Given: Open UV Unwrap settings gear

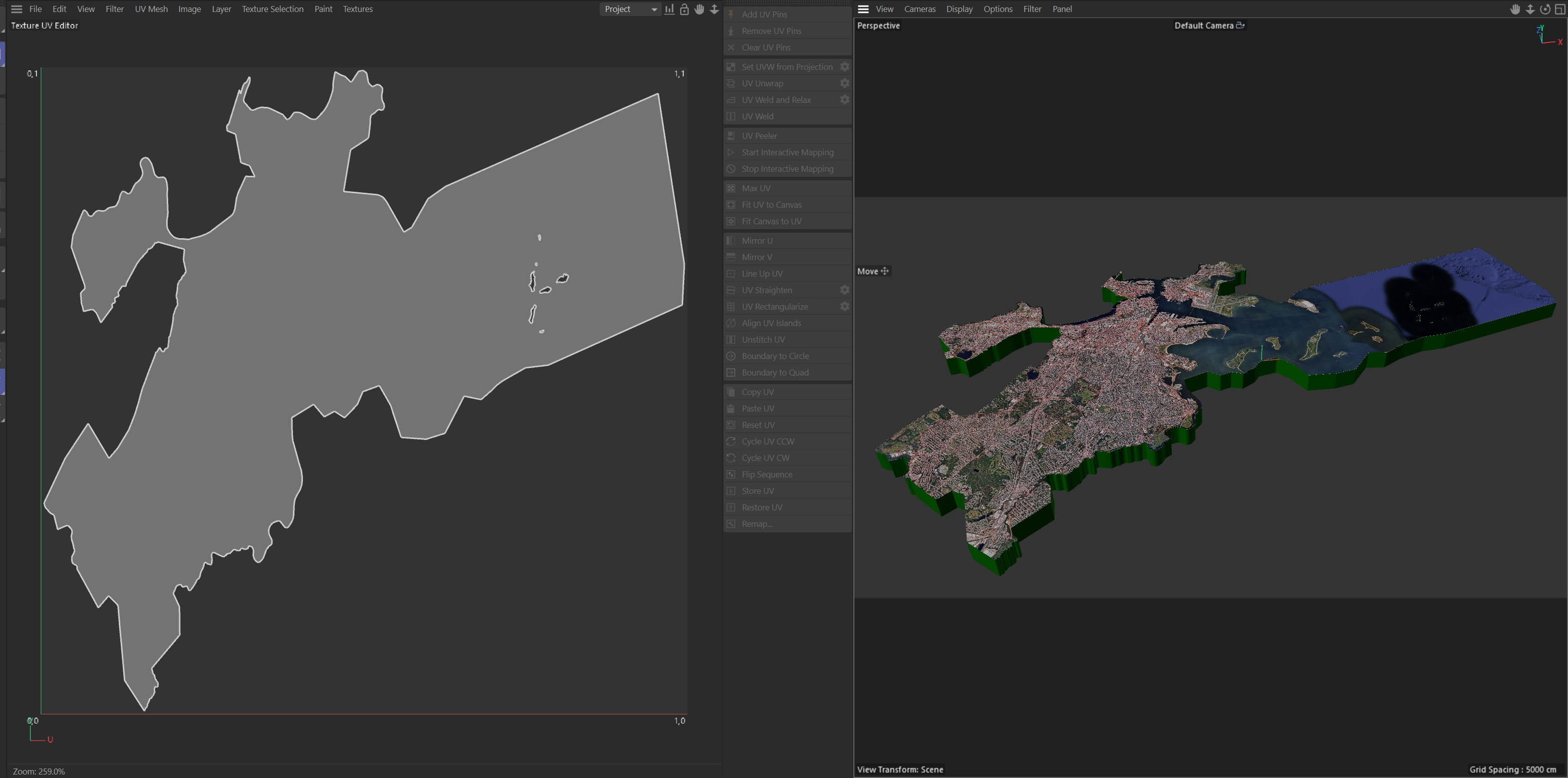Looking at the screenshot, I should click(x=844, y=83).
